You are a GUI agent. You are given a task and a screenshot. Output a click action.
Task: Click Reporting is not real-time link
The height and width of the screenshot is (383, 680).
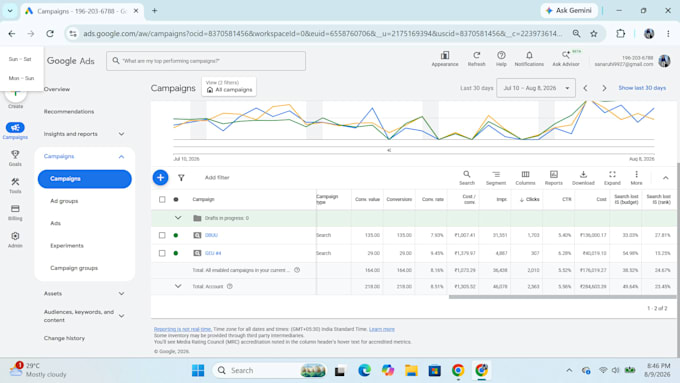tap(182, 329)
